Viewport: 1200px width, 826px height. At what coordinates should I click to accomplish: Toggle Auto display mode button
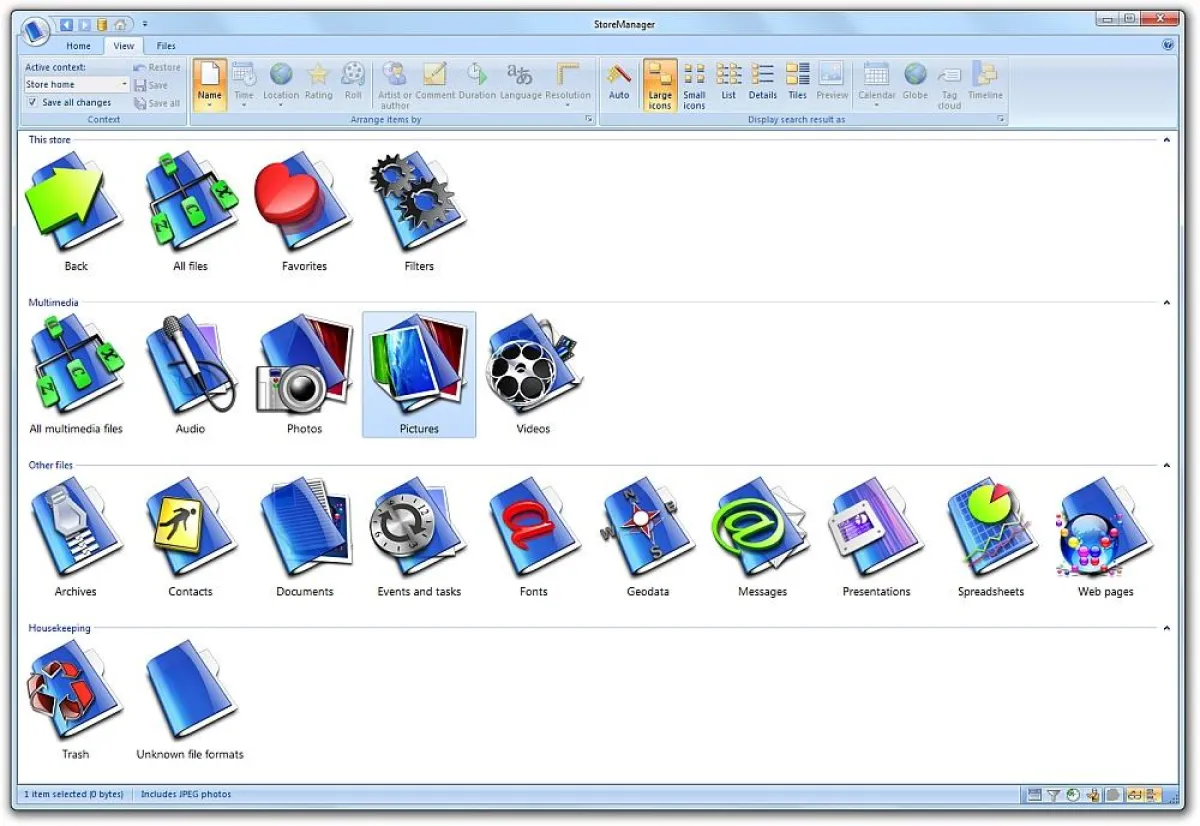[619, 82]
